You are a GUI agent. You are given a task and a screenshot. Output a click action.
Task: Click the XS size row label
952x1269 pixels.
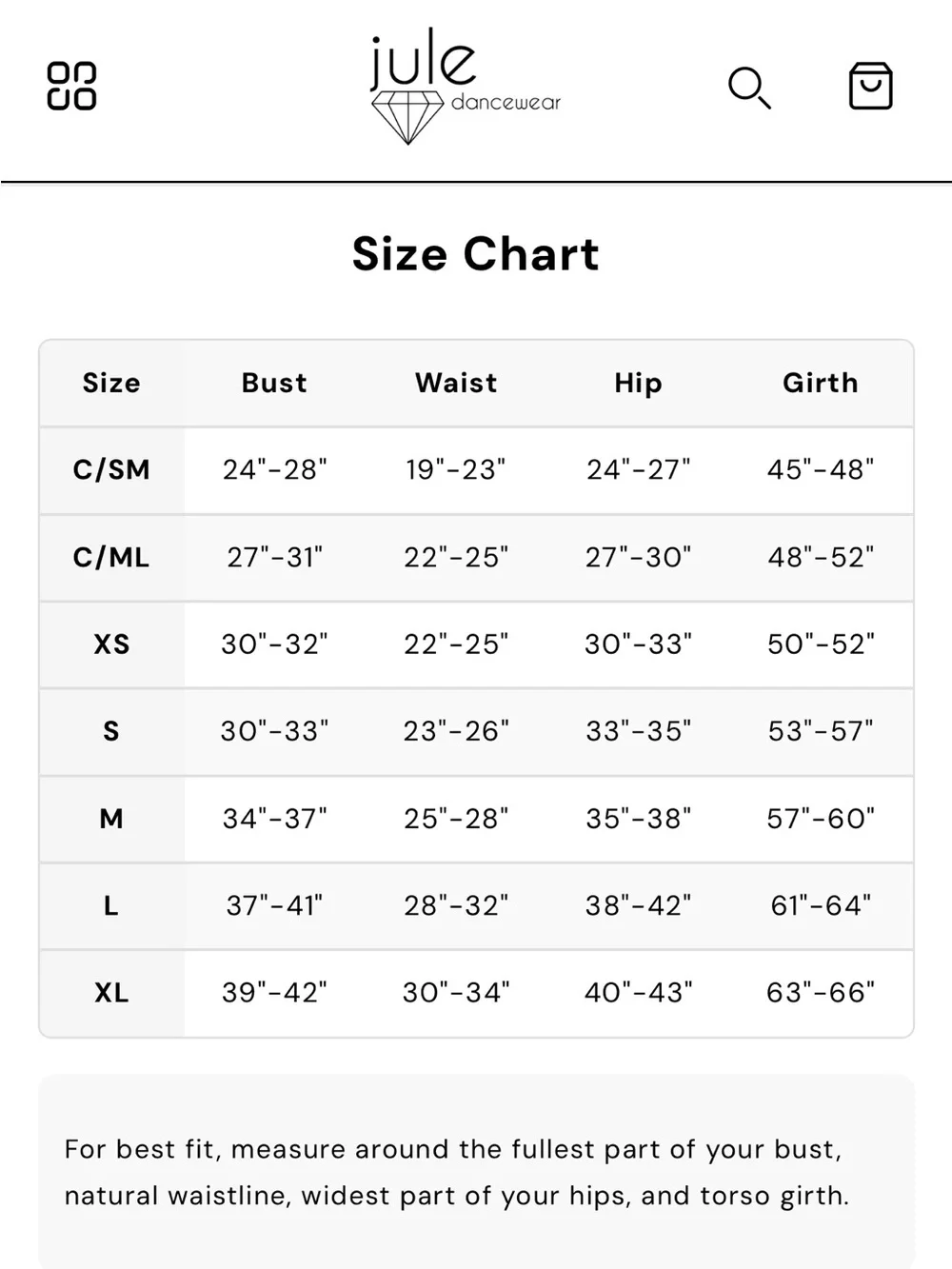tap(111, 644)
